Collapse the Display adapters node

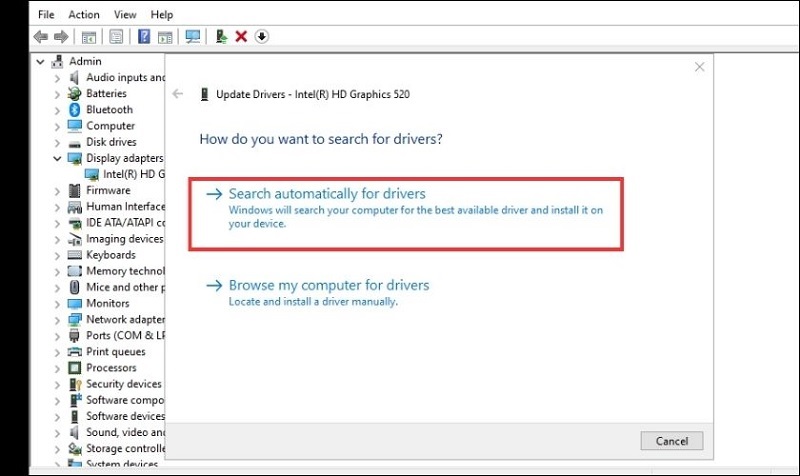pos(57,158)
